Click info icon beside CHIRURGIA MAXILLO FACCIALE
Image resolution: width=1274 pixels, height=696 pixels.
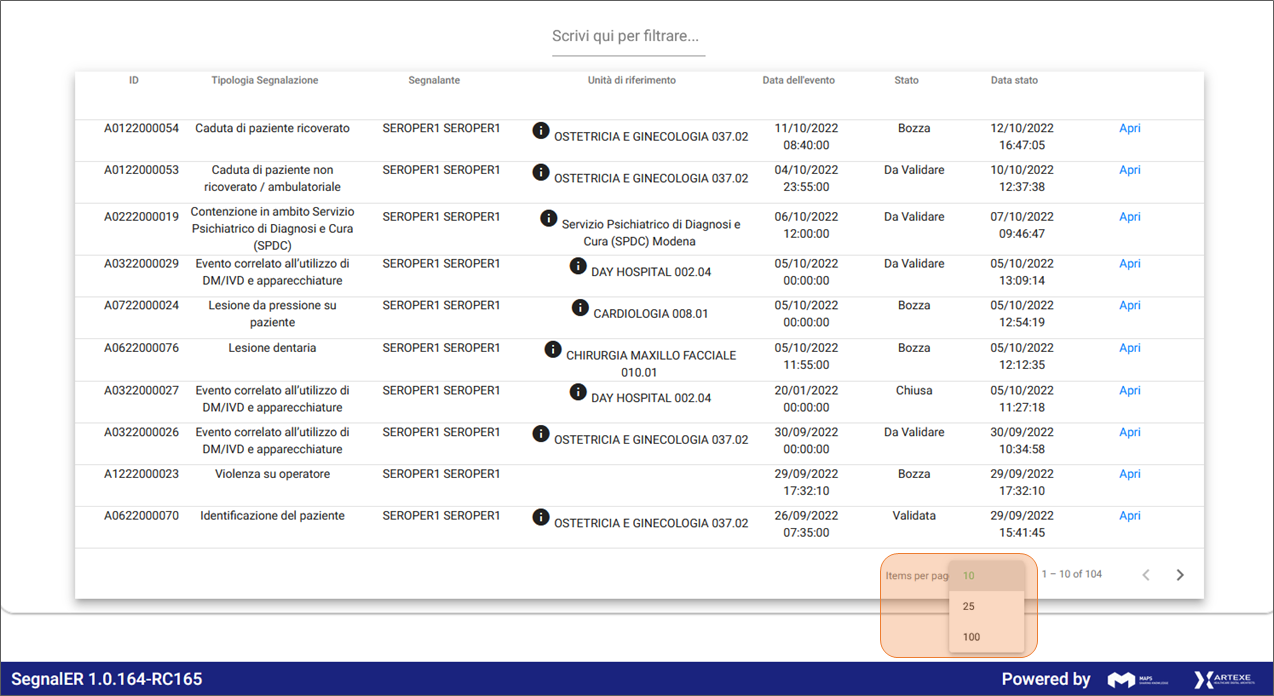tap(553, 349)
